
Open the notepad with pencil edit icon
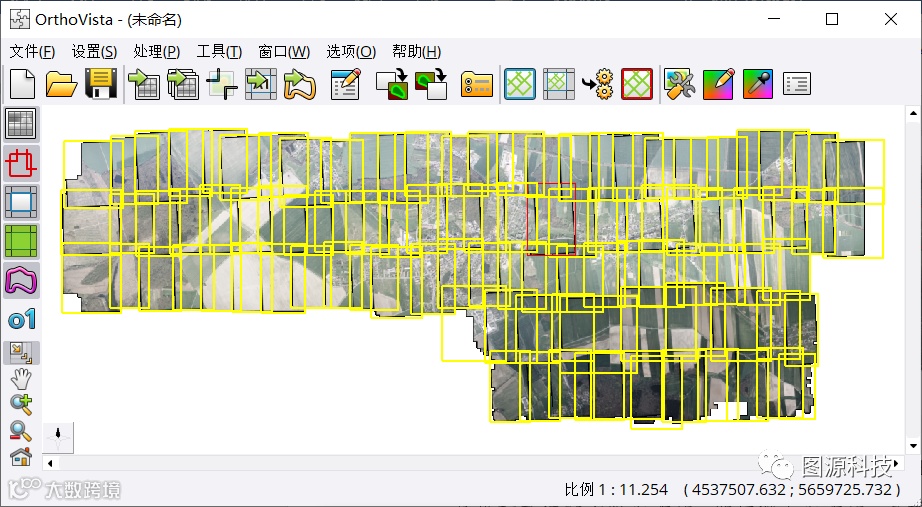point(346,84)
